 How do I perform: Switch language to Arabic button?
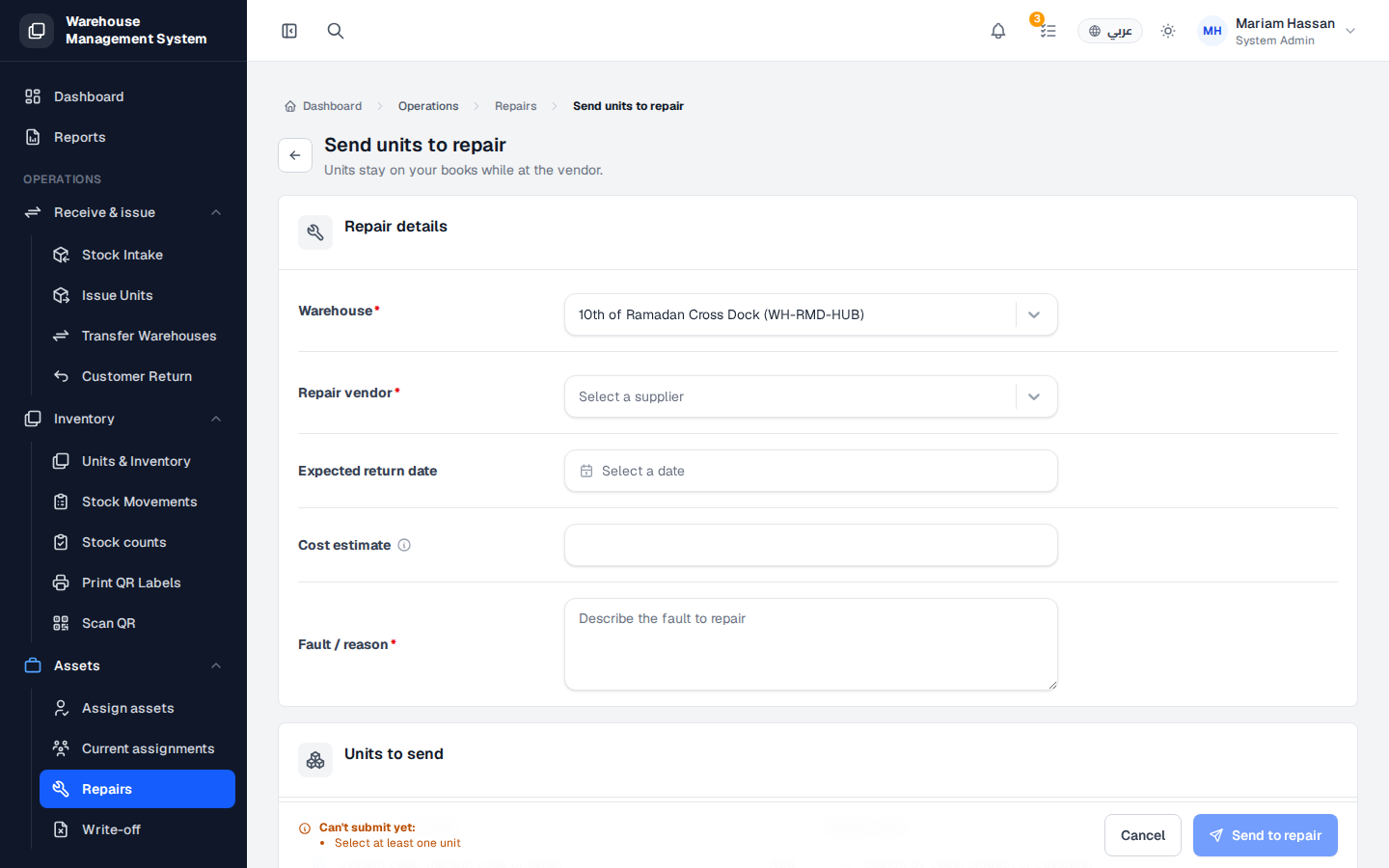(x=1110, y=31)
